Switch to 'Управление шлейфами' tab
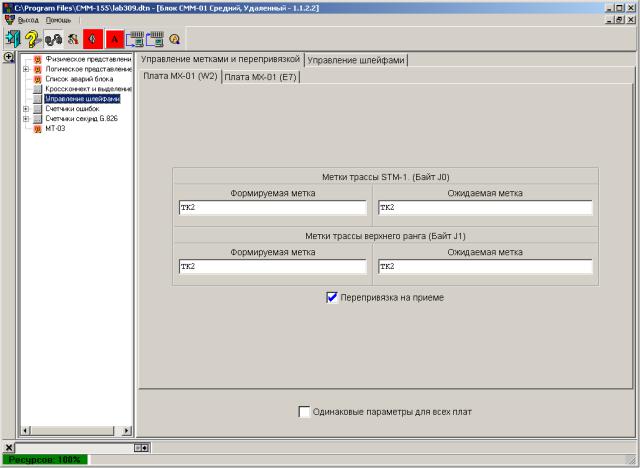The width and height of the screenshot is (640, 468). click(356, 60)
